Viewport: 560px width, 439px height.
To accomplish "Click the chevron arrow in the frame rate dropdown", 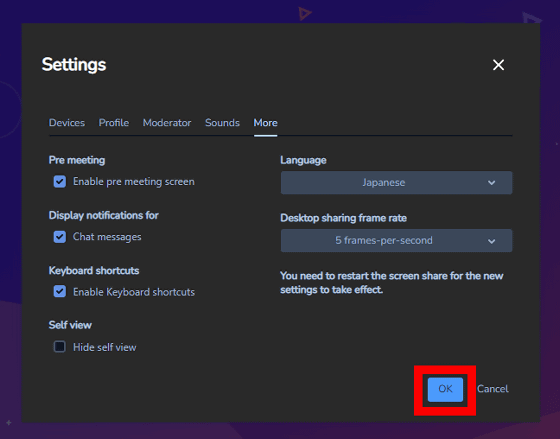I will click(x=491, y=241).
